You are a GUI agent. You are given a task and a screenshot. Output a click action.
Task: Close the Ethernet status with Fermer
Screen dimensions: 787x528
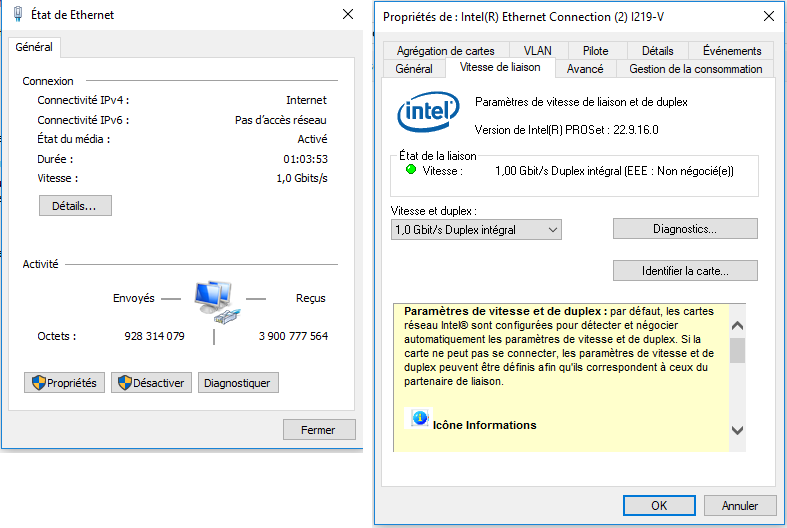coord(319,430)
